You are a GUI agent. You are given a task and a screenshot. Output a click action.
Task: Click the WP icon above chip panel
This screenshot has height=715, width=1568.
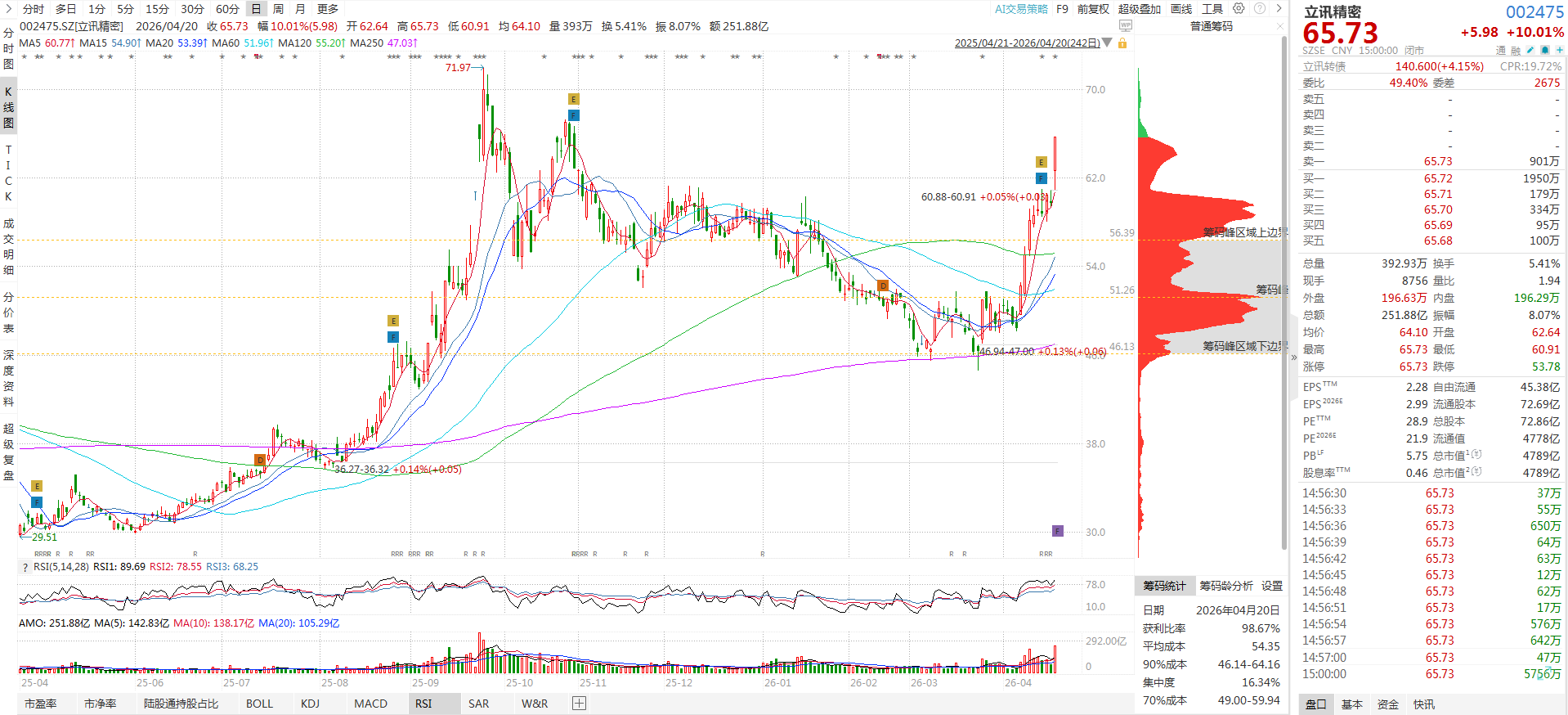1126,25
